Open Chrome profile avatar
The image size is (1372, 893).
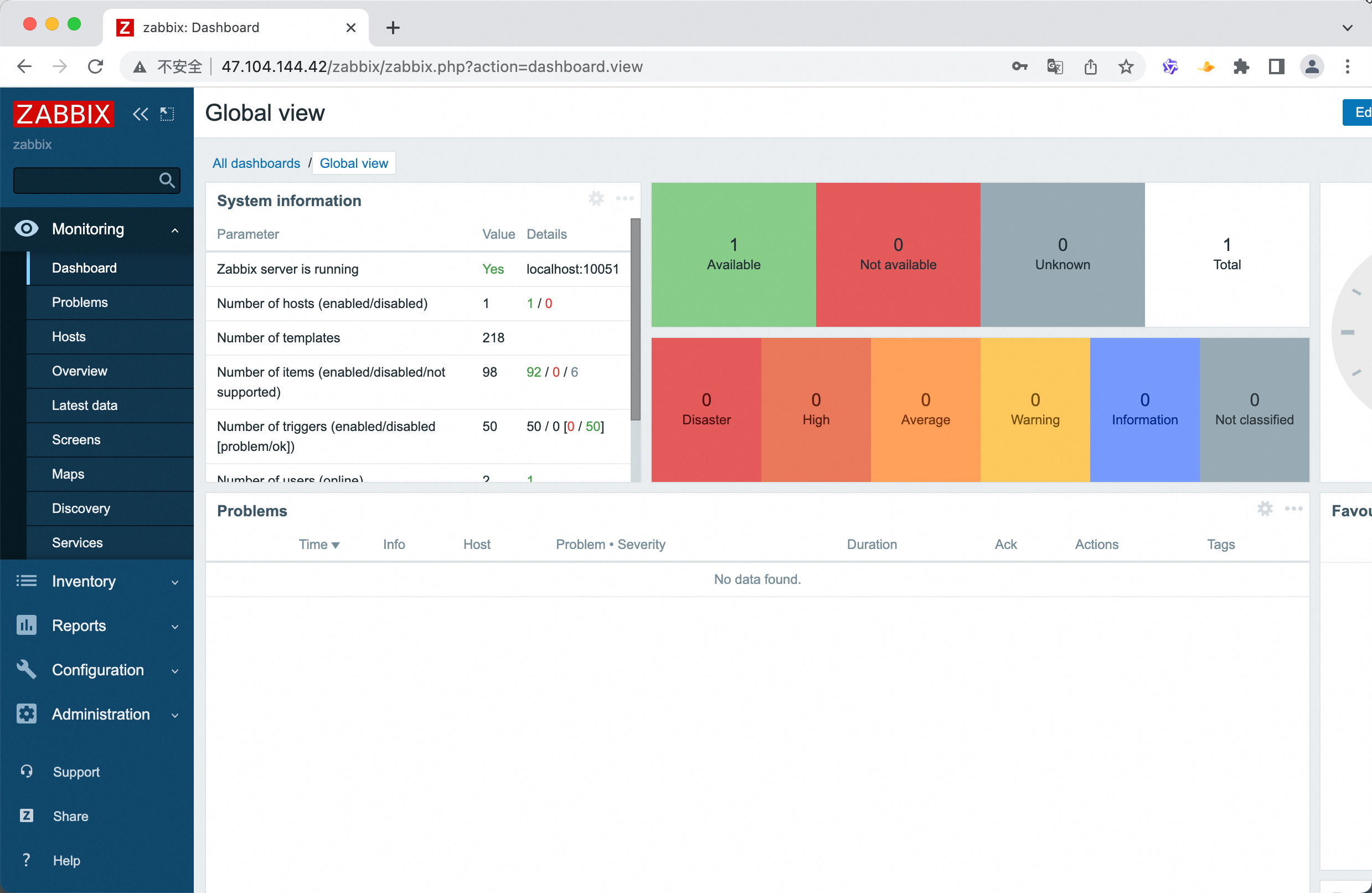(x=1312, y=66)
